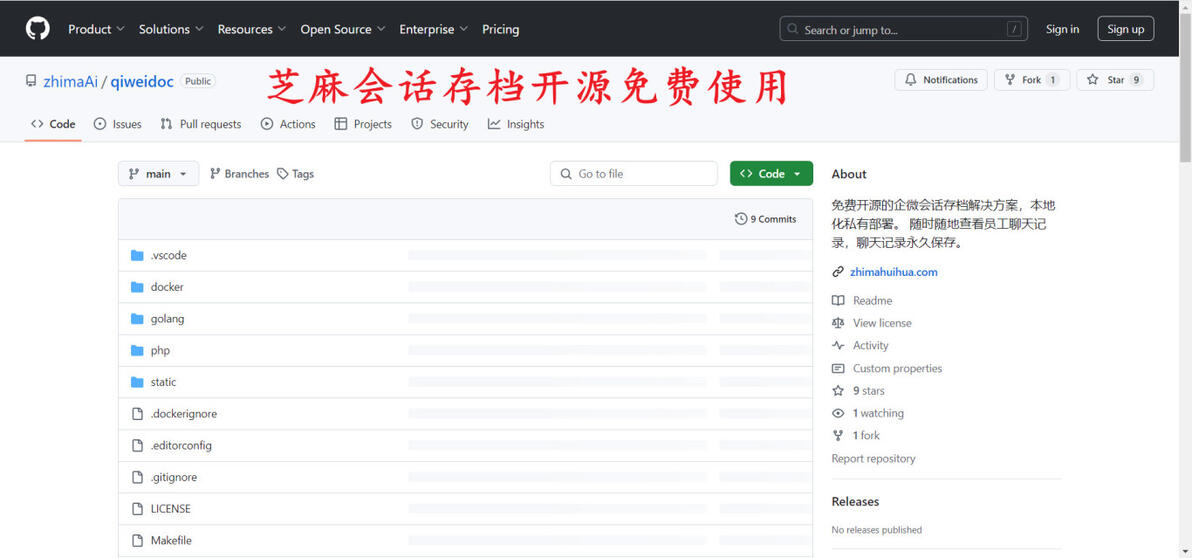Expand the main branch dropdown
Screen dimensions: 1192x558
[x=158, y=173]
